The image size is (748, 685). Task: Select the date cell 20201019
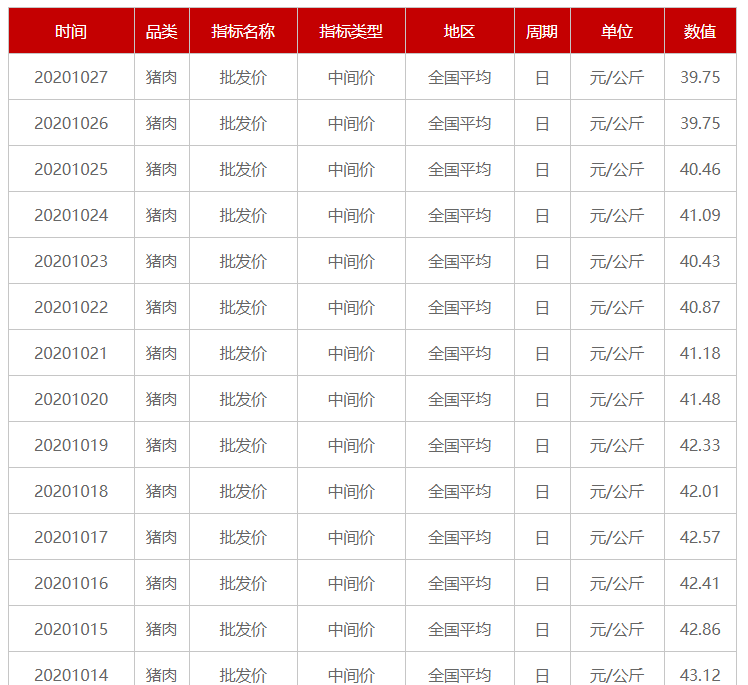point(71,446)
